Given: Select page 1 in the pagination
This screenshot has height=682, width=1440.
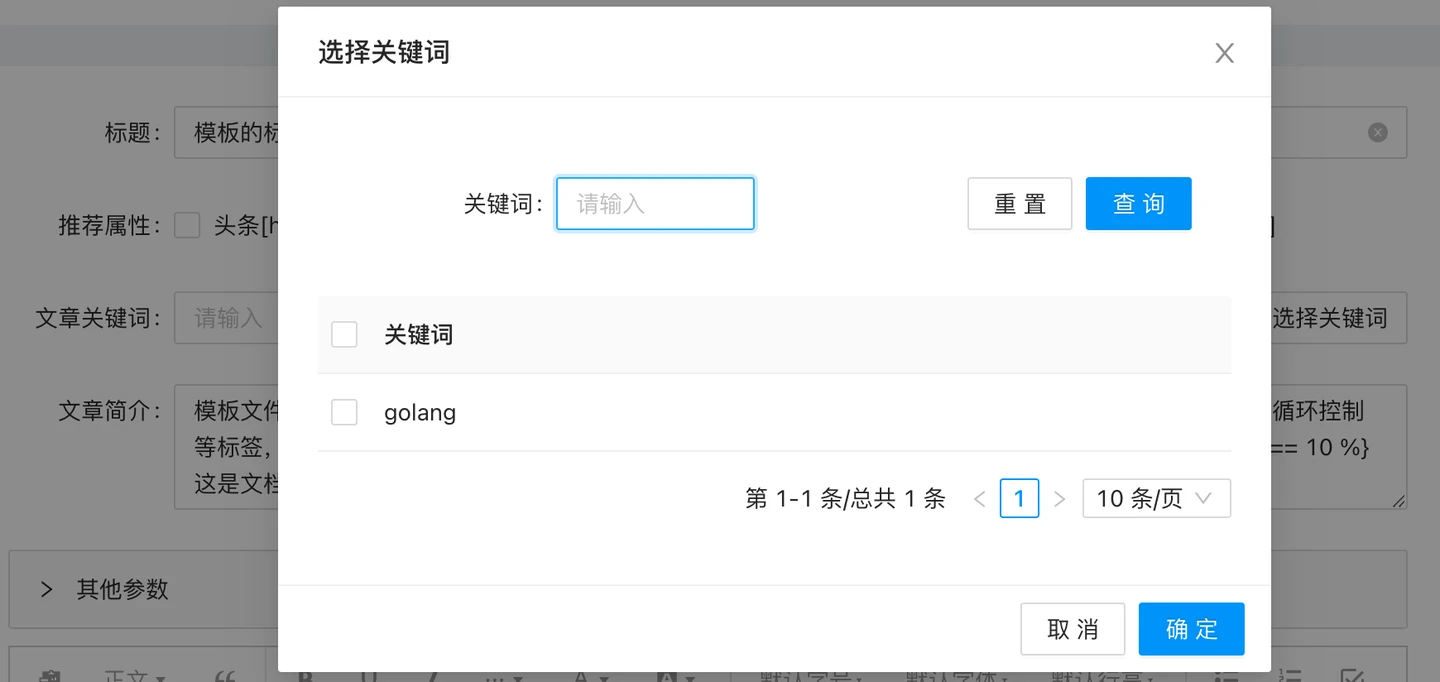Looking at the screenshot, I should 1019,499.
